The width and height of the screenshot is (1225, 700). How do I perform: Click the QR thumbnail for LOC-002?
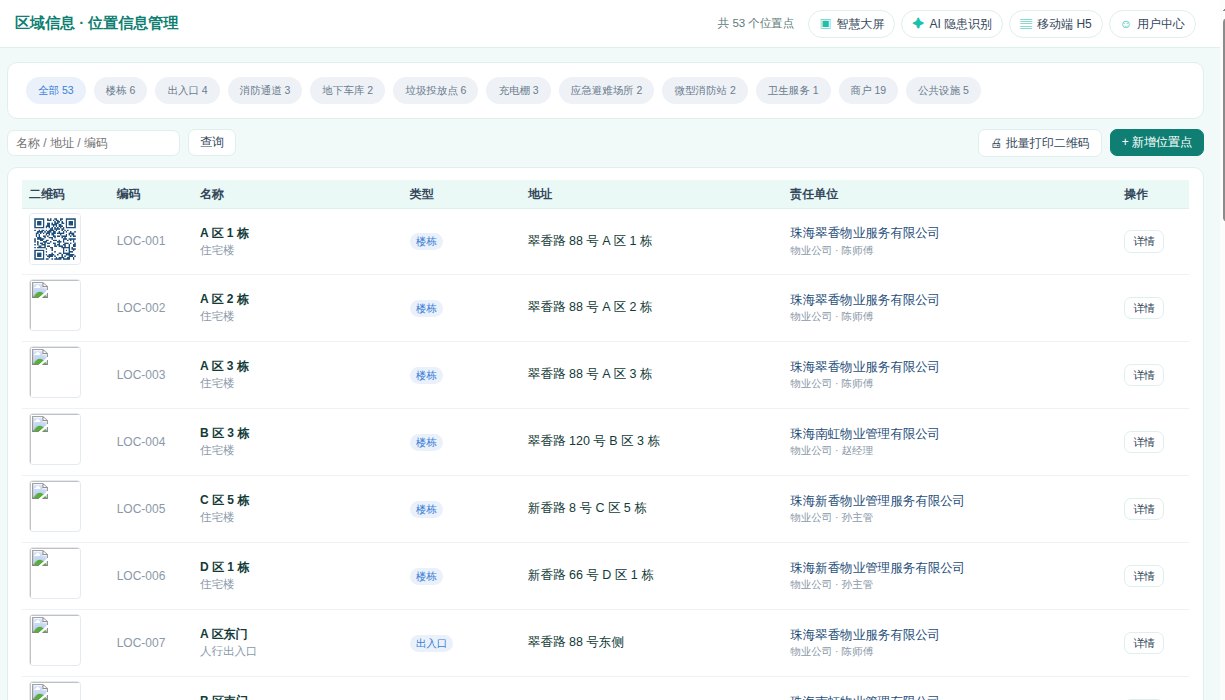(55, 305)
